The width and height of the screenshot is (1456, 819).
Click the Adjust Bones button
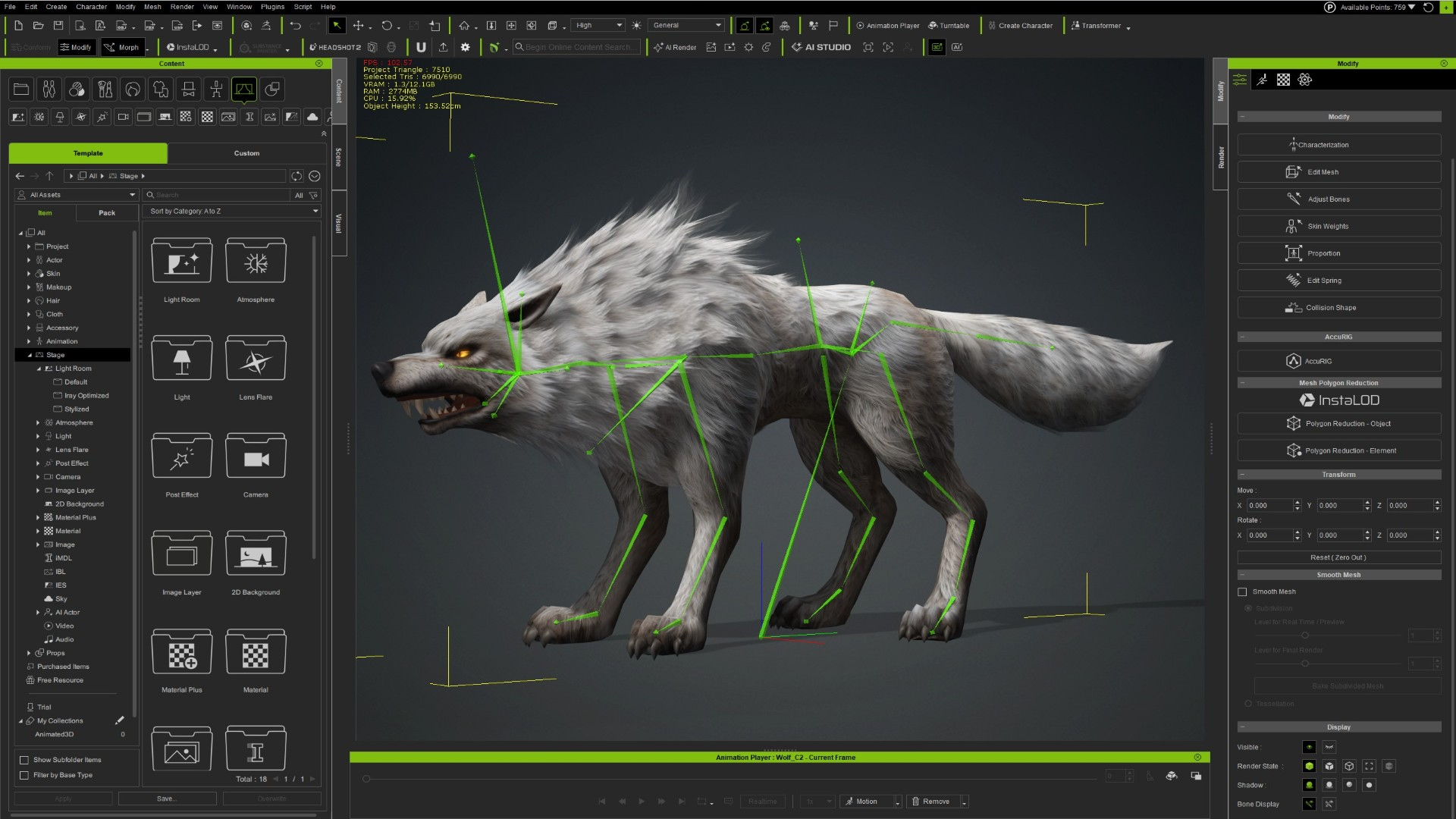point(1338,199)
